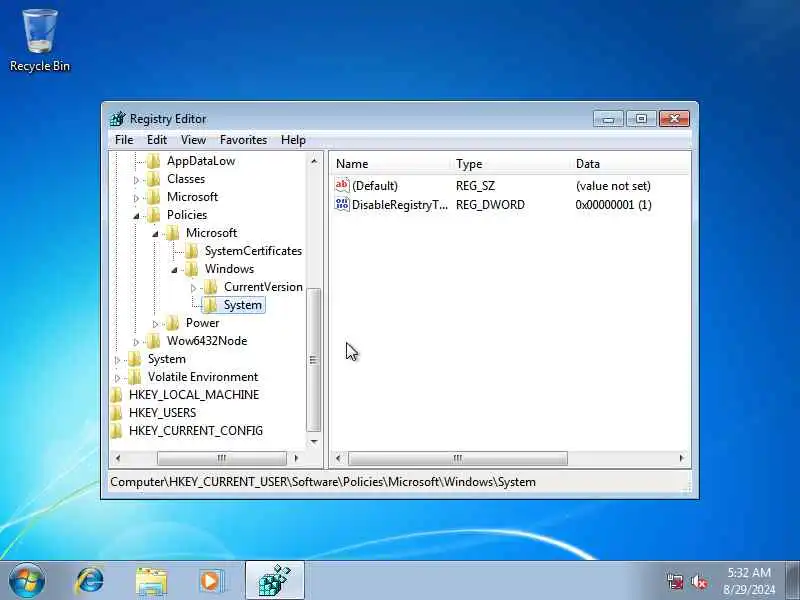Click the REG_DWORD type cell
The height and width of the screenshot is (600, 800).
click(490, 205)
